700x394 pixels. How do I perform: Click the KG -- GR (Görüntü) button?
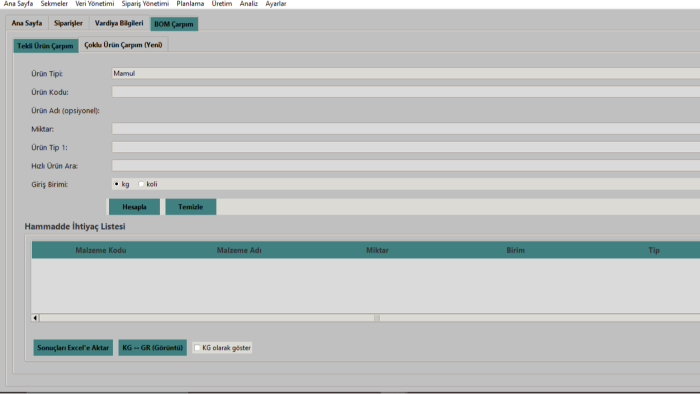[153, 348]
